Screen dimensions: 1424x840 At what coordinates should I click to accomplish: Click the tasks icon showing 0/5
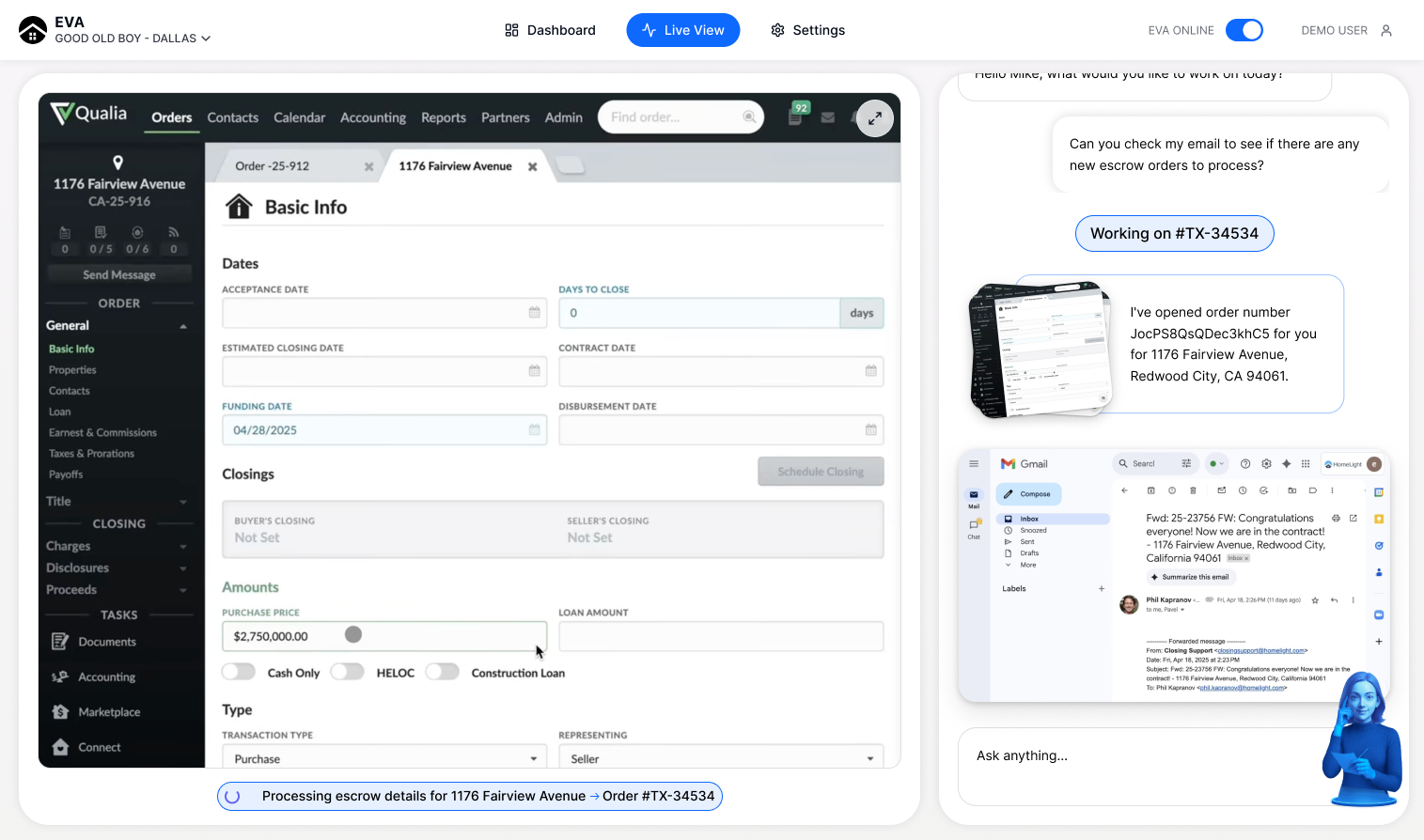point(101,232)
